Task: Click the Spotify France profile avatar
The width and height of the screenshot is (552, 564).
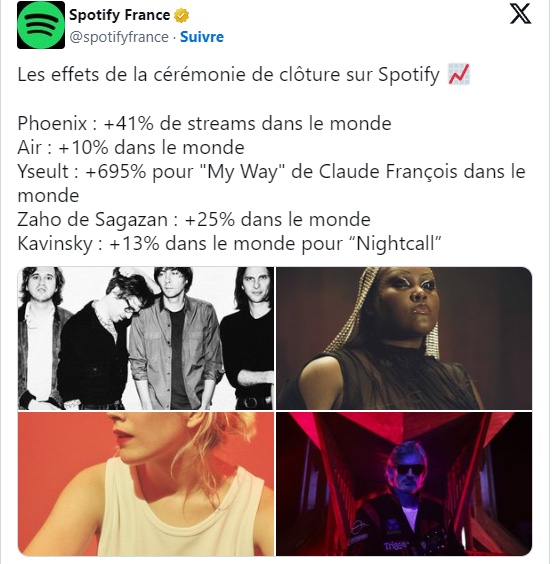Action: point(41,25)
